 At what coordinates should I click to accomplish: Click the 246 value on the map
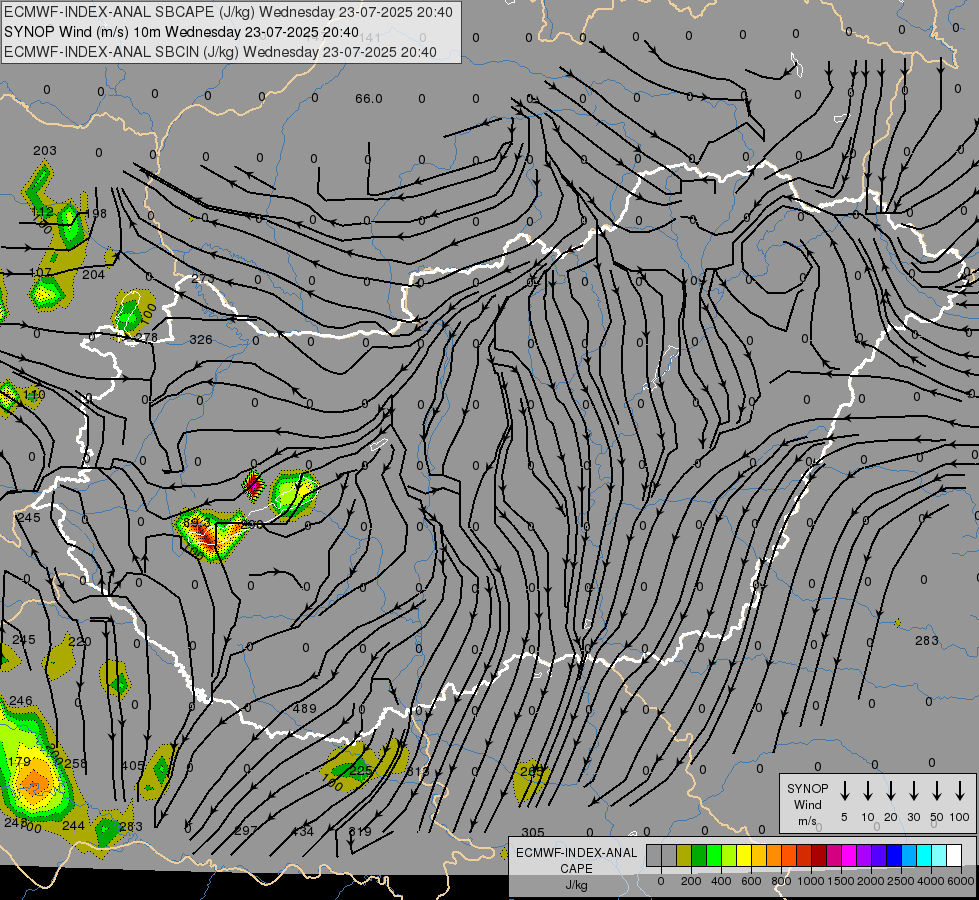(x=21, y=701)
